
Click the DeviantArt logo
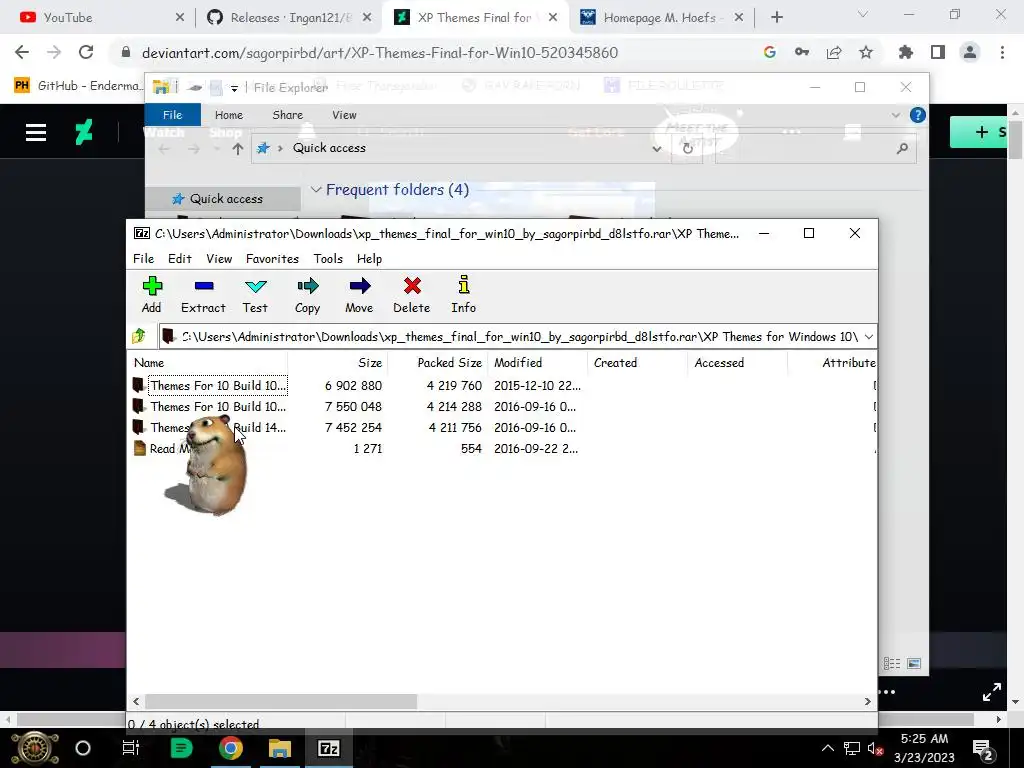point(84,133)
